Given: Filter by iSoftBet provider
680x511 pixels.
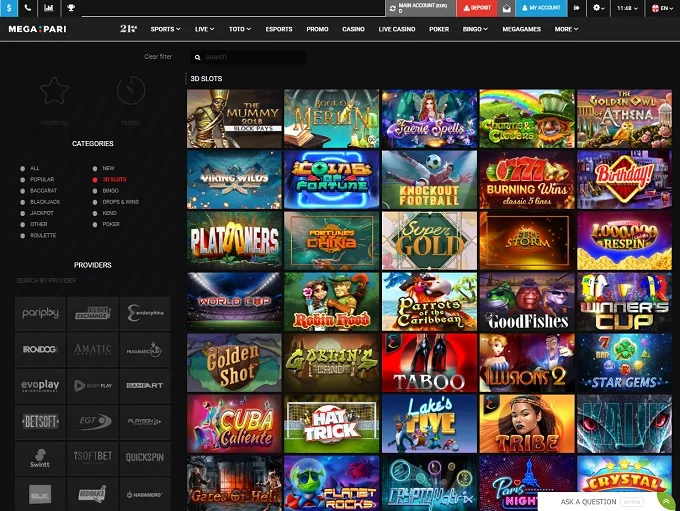Looking at the screenshot, I should point(92,458).
